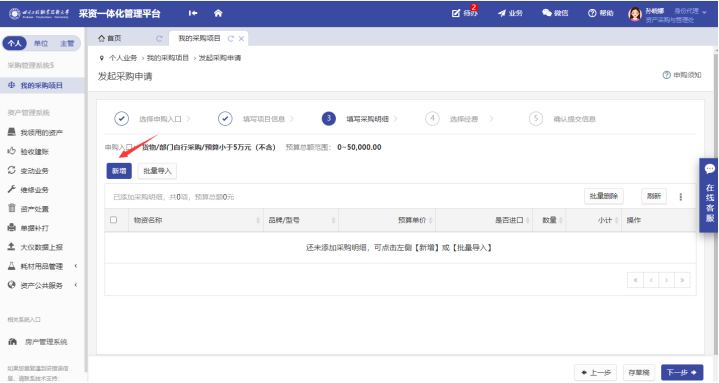Click the 我的采购项目 breadcrumb link
The image size is (719, 383).
click(x=167, y=58)
